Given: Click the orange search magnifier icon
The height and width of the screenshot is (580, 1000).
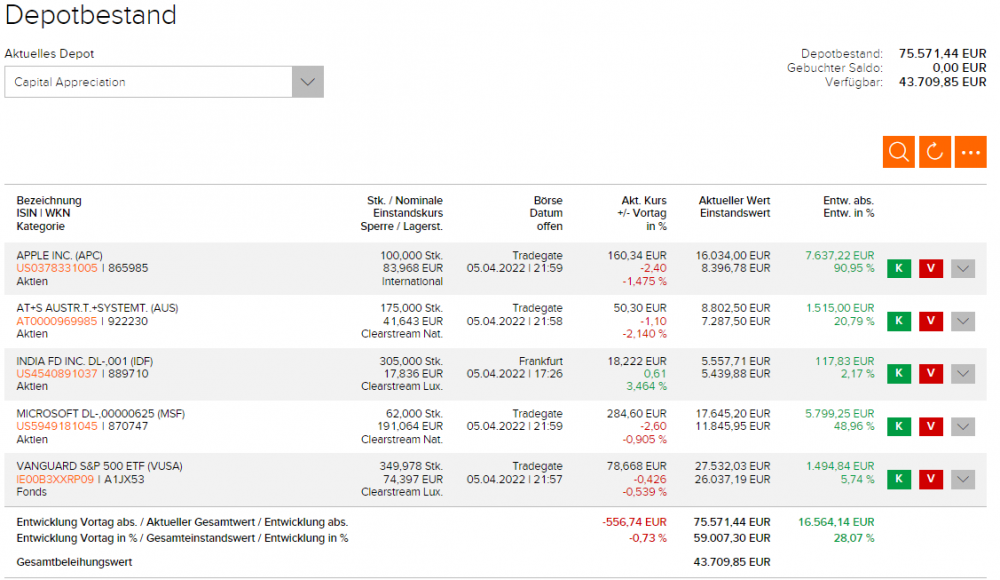Looking at the screenshot, I should (899, 152).
